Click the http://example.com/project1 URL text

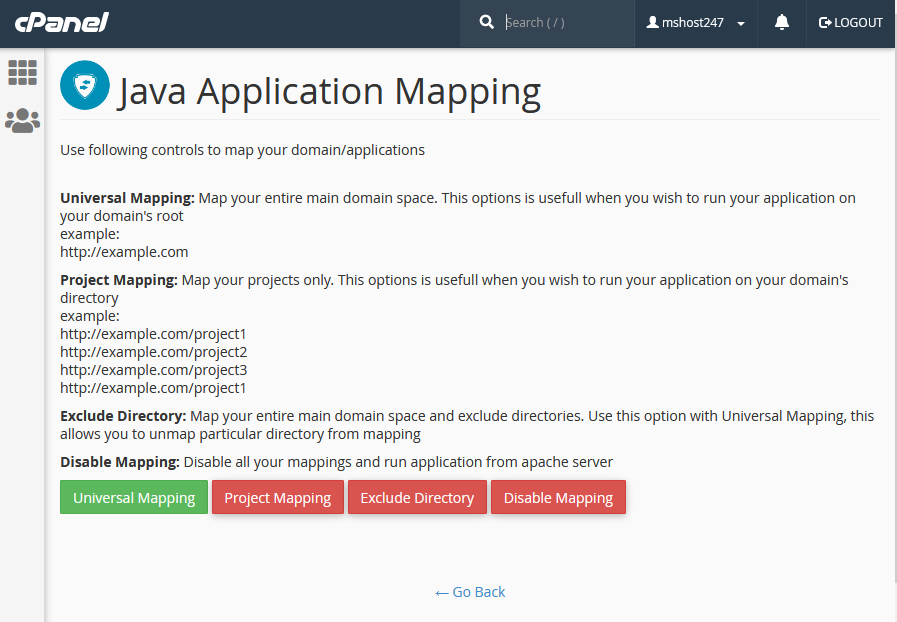(x=153, y=333)
